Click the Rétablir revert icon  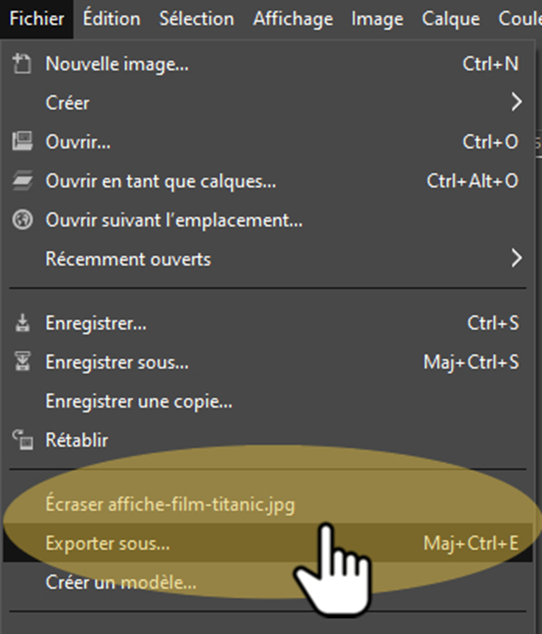[22, 440]
